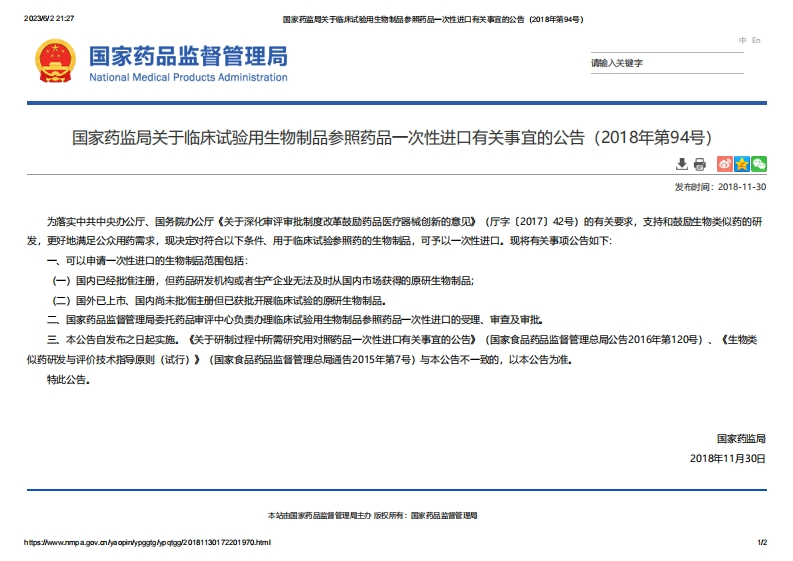The image size is (793, 561).
Task: Click the 2018年第94号 announcement headline
Action: pos(396,137)
